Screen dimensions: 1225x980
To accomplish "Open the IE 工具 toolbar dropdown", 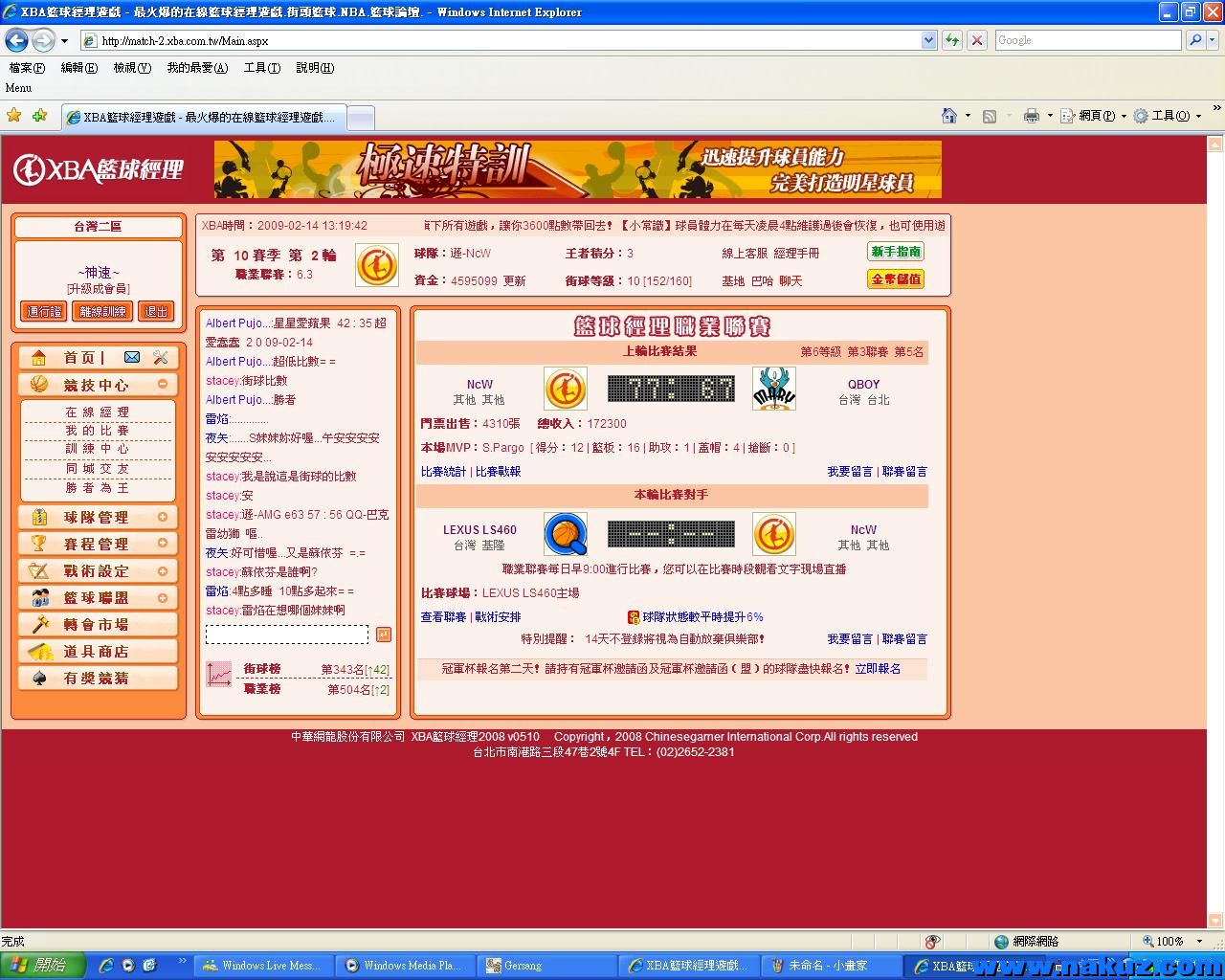I will (x=1198, y=116).
